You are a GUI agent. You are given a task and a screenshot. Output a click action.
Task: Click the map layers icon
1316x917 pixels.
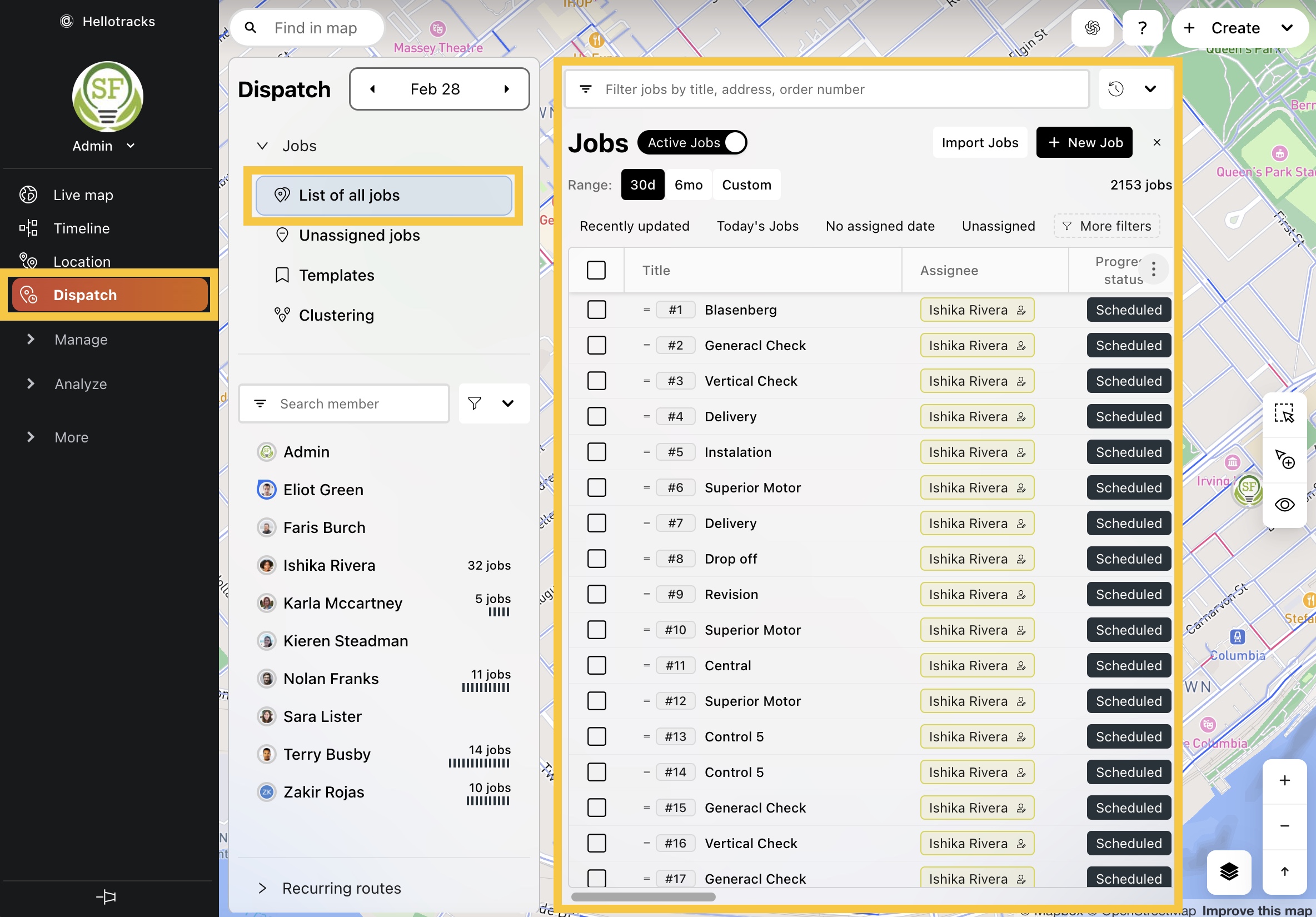click(1228, 872)
